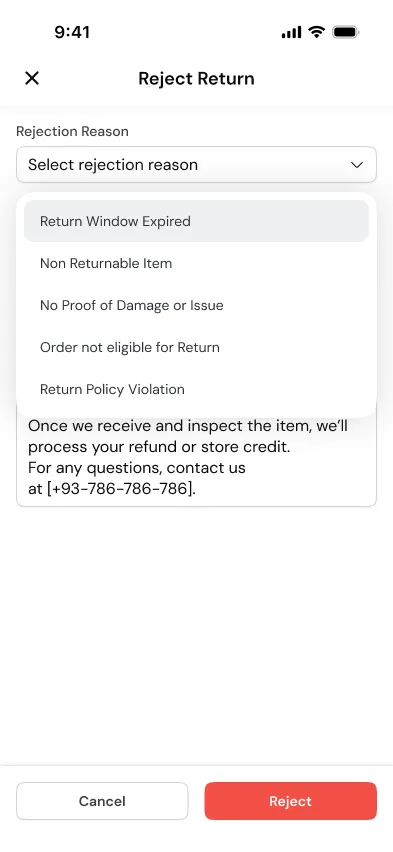This screenshot has height=852, width=393.
Task: Tap the 9:41 clock in status bar
Action: click(72, 32)
